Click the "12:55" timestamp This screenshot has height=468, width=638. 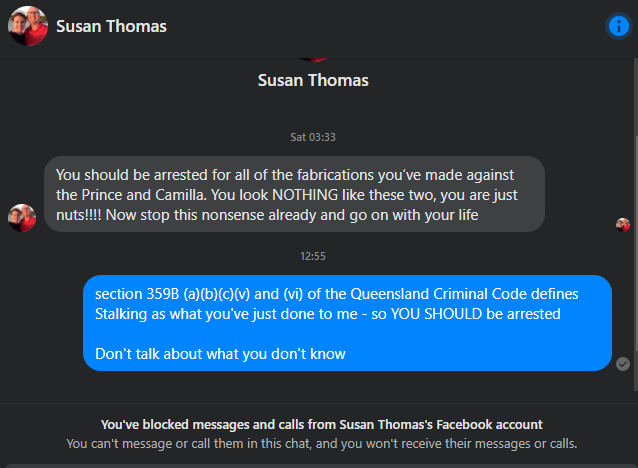[x=313, y=256]
